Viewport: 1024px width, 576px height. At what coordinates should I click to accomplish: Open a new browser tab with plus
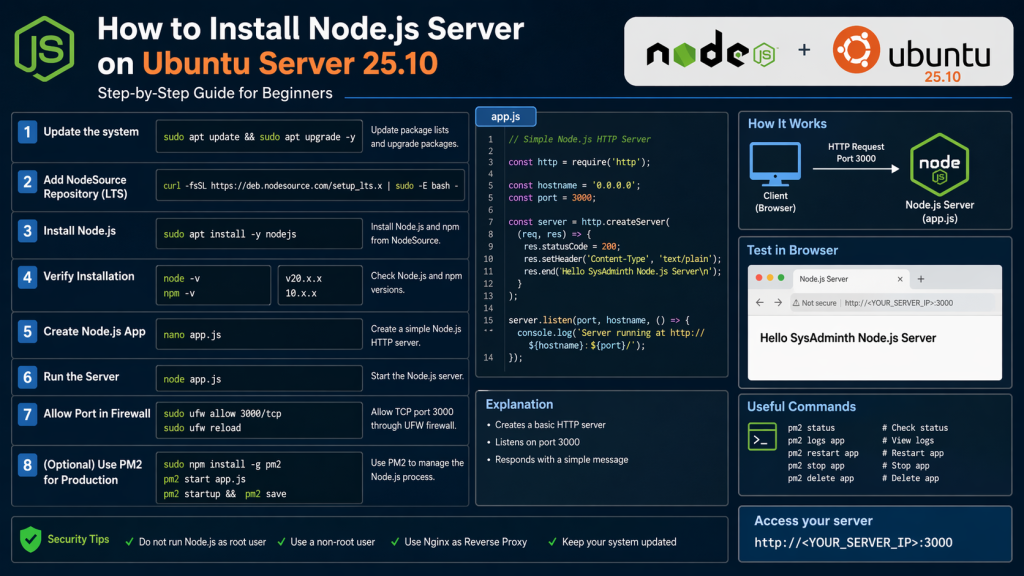coord(921,279)
